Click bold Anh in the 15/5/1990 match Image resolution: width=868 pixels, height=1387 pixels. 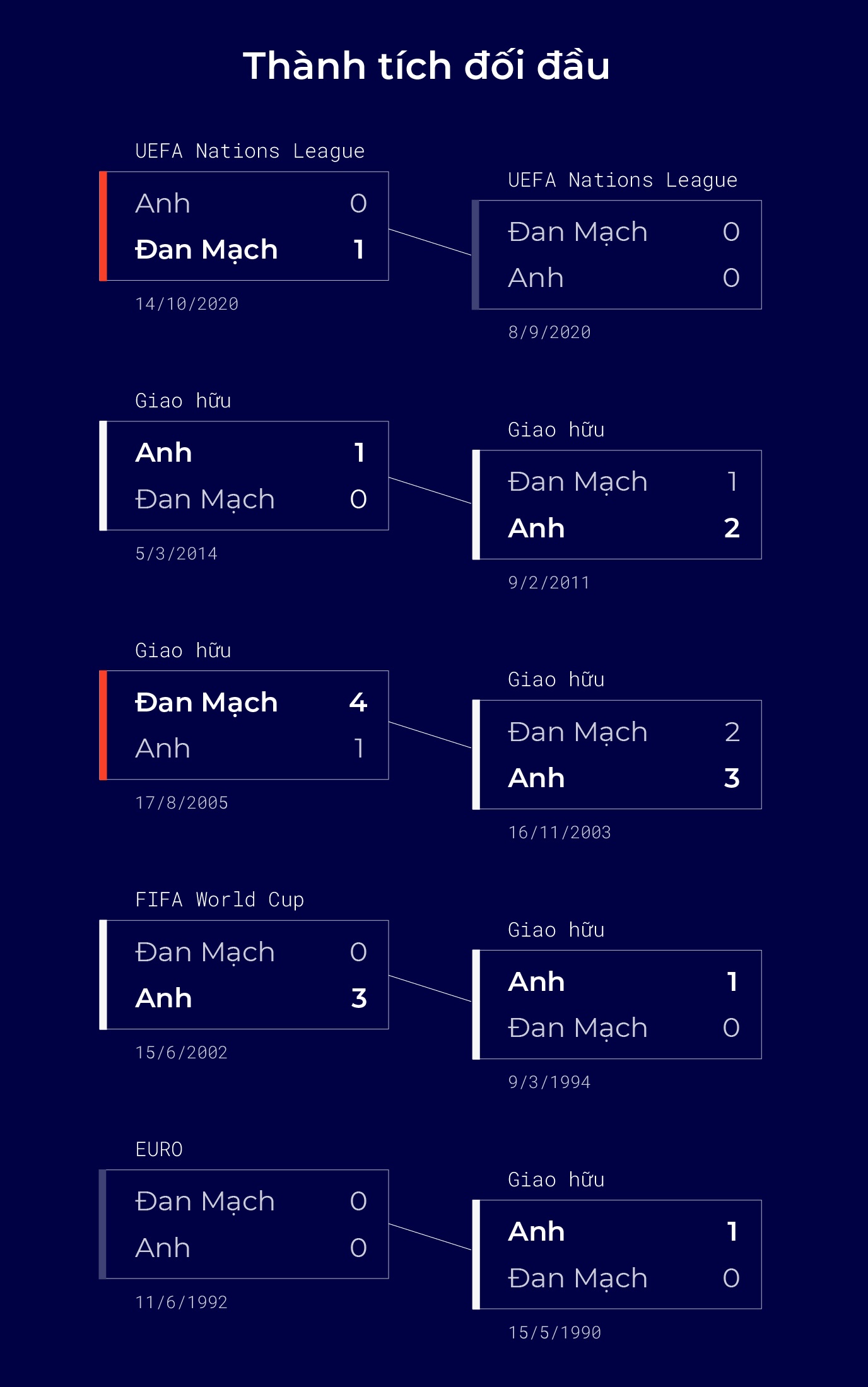click(536, 1232)
